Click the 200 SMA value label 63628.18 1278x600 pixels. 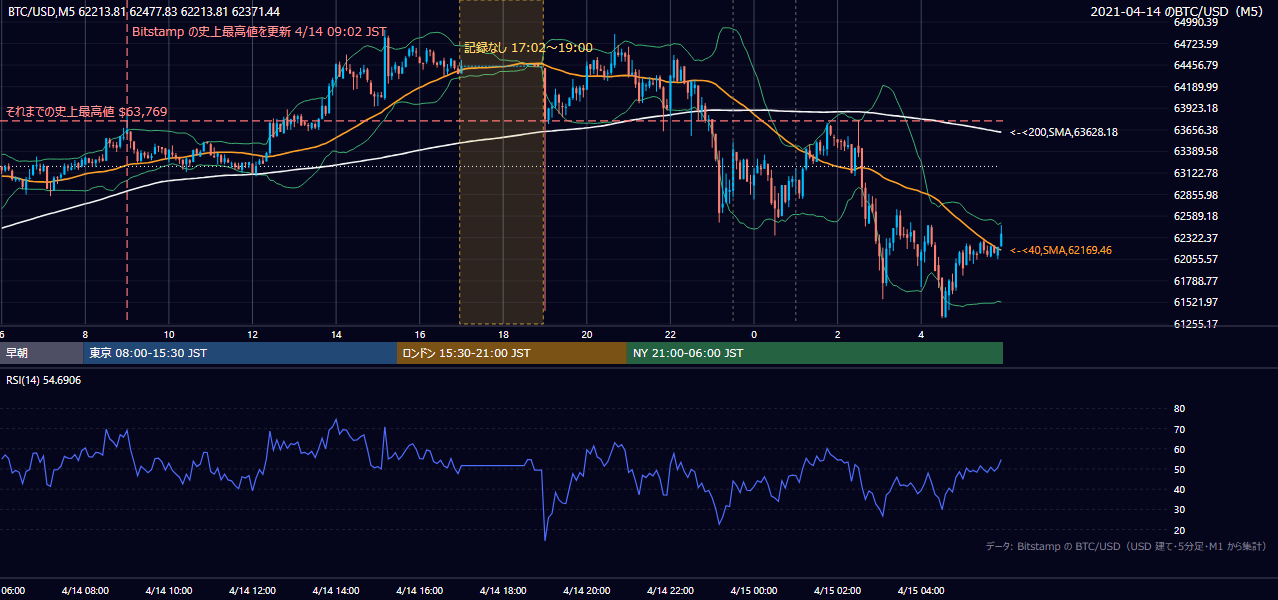click(x=1063, y=131)
